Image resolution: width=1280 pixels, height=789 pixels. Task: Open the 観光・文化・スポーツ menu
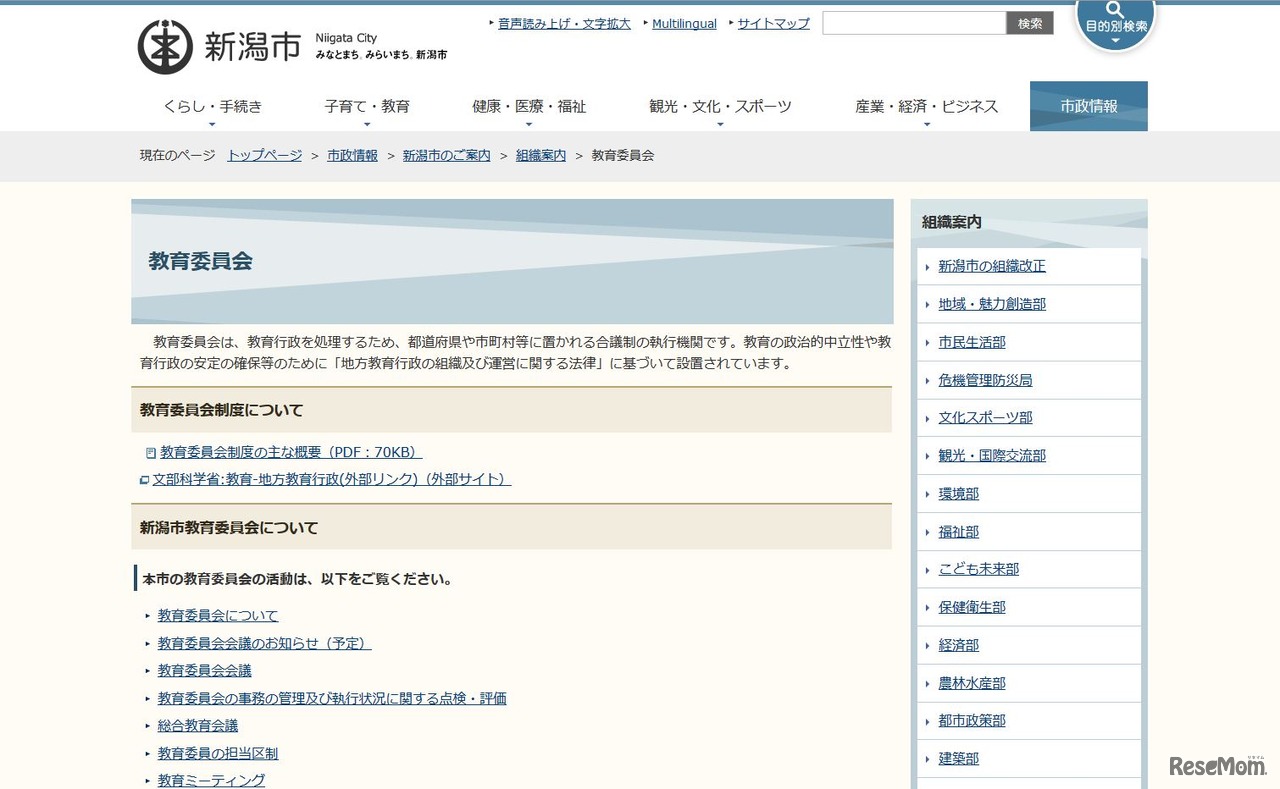click(x=719, y=107)
